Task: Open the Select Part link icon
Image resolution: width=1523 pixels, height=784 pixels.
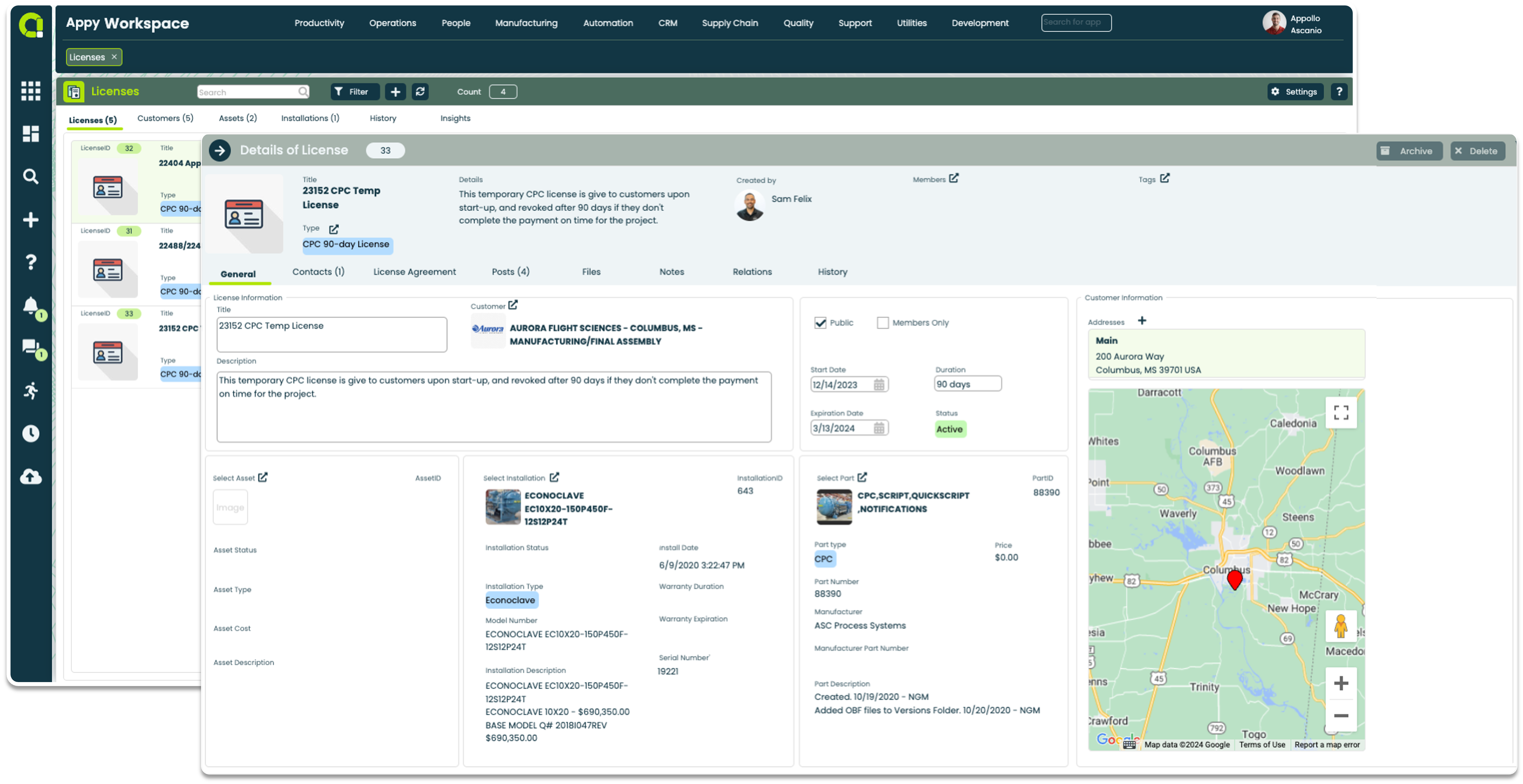Action: point(862,477)
